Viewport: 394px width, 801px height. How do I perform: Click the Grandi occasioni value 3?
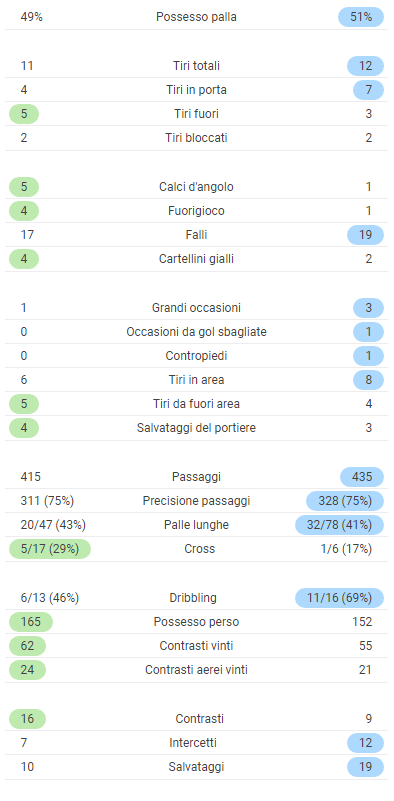click(368, 308)
